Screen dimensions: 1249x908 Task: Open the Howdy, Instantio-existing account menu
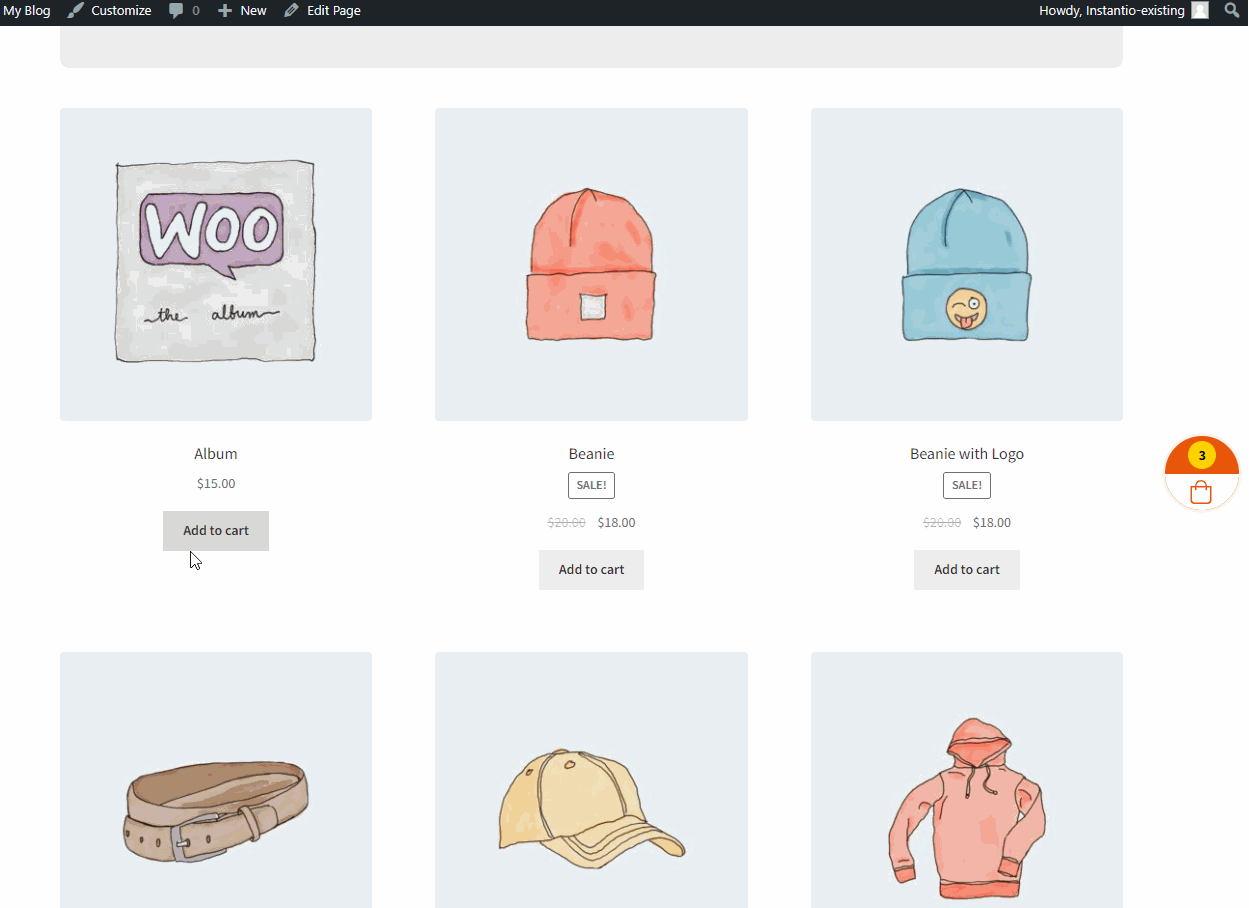point(1124,10)
